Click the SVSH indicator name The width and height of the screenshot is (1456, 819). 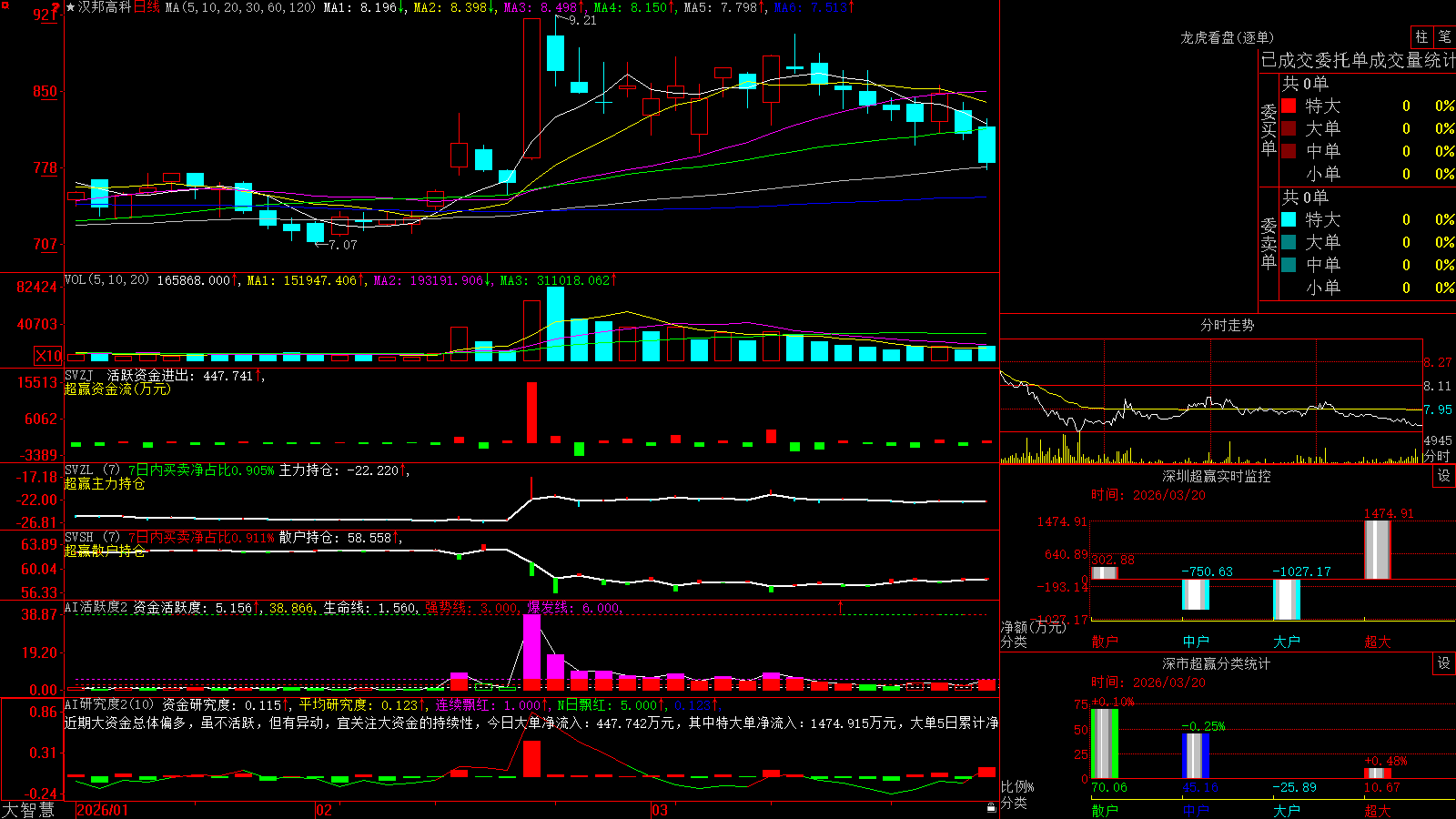[x=79, y=537]
